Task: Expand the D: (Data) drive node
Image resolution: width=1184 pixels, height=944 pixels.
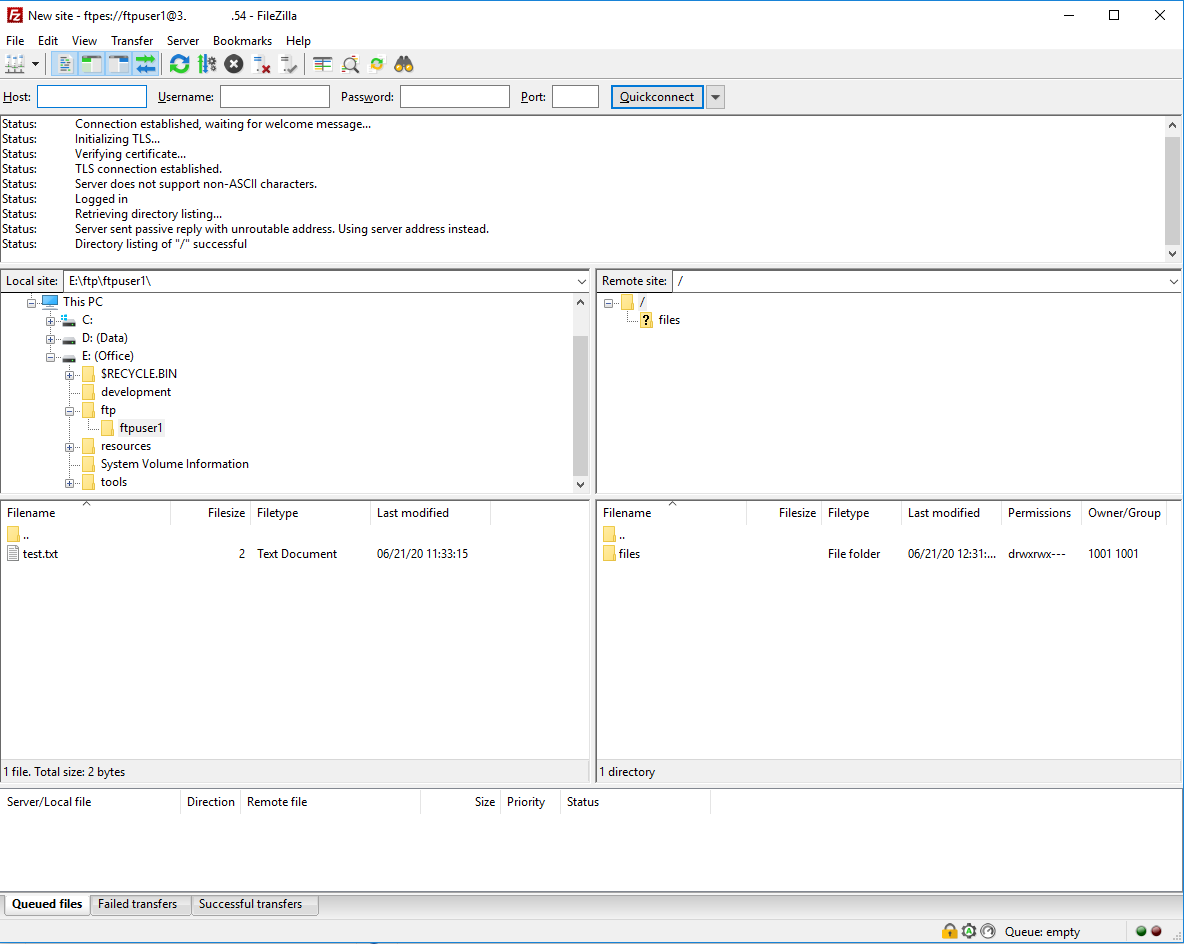Action: point(51,338)
